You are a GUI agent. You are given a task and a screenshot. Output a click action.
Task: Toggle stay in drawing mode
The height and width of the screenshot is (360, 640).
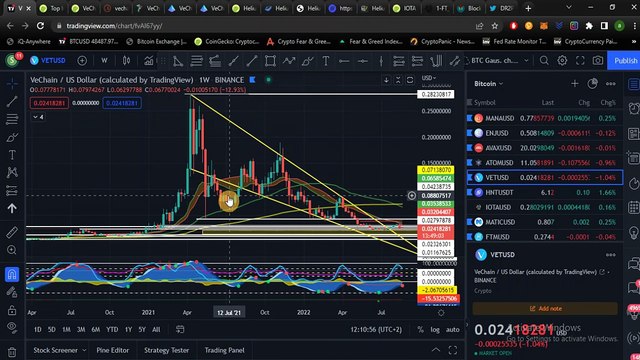point(12,292)
